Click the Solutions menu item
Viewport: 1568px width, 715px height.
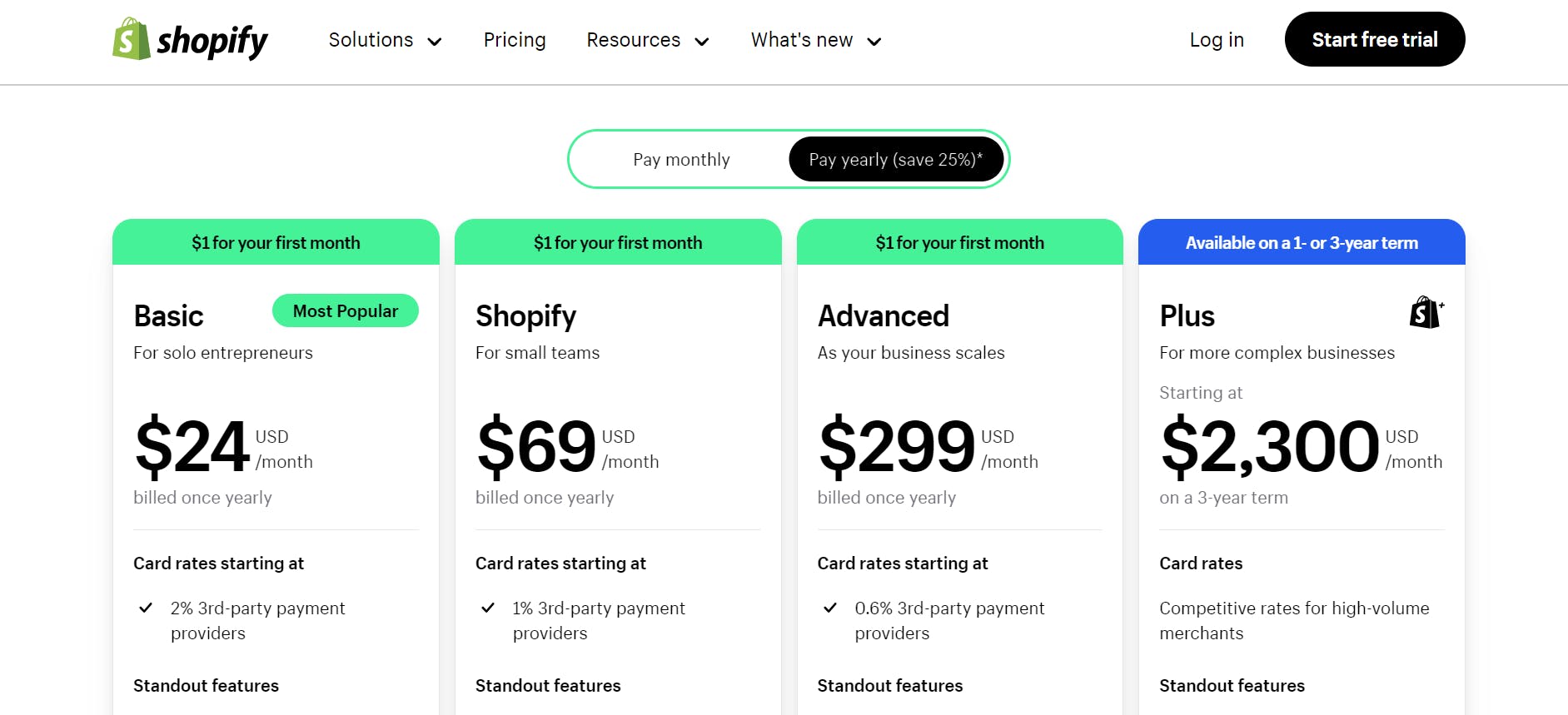[371, 39]
